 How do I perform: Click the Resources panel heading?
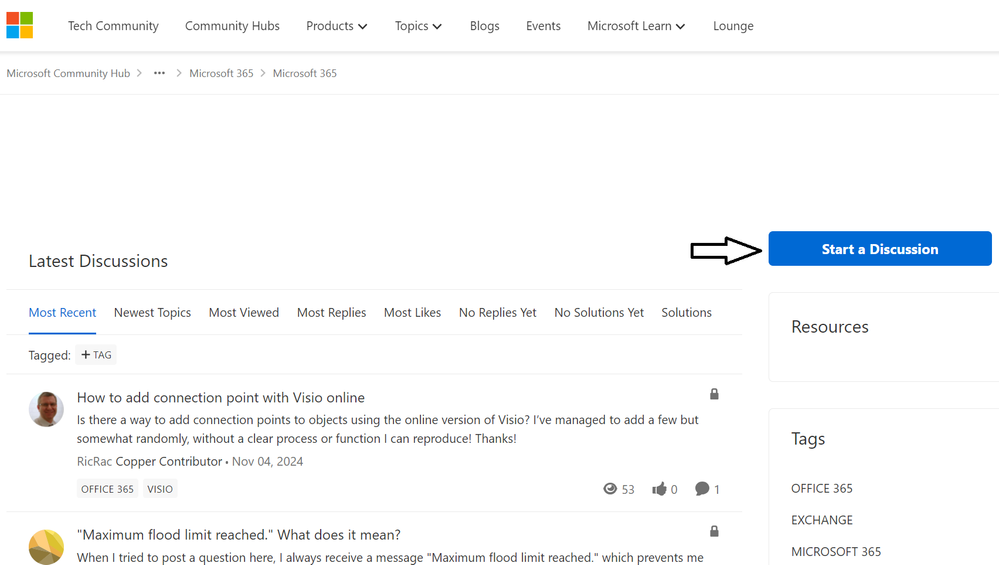(830, 327)
